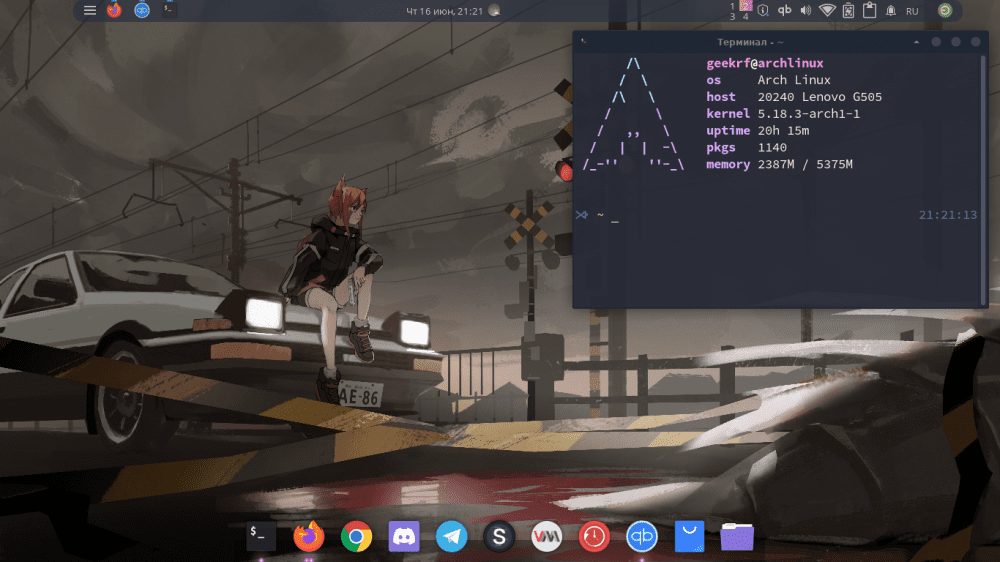Click the terminal vertical scrollbar
This screenshot has width=1000, height=562.
pyautogui.click(x=983, y=179)
